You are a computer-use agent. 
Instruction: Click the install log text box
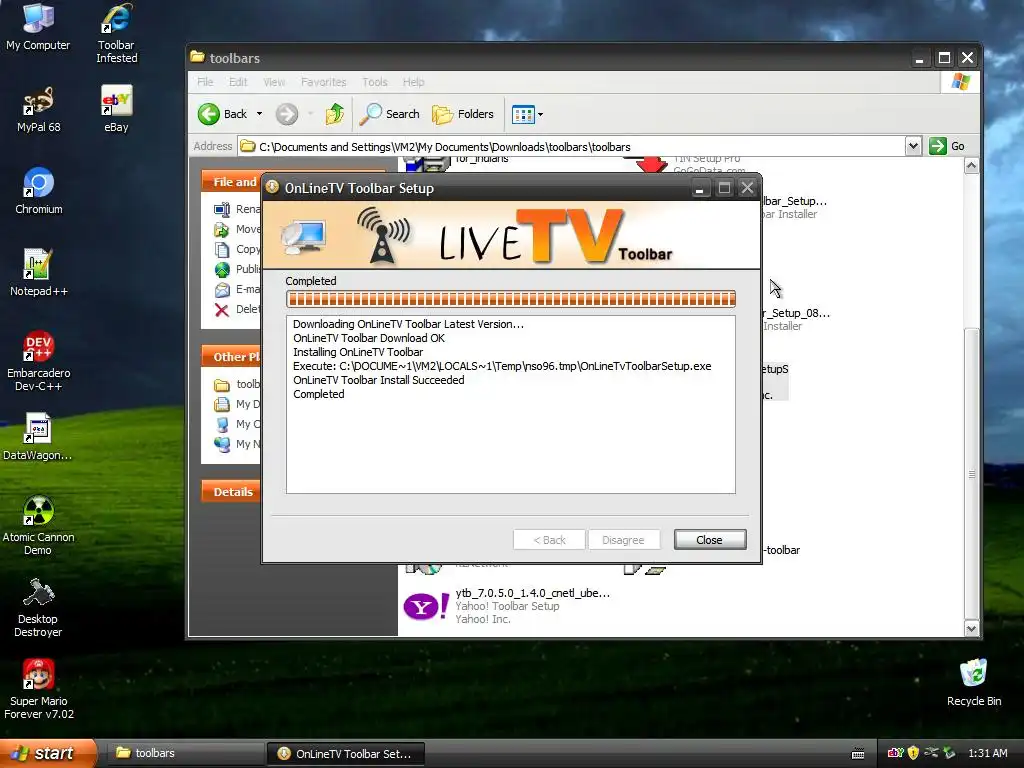pyautogui.click(x=511, y=404)
